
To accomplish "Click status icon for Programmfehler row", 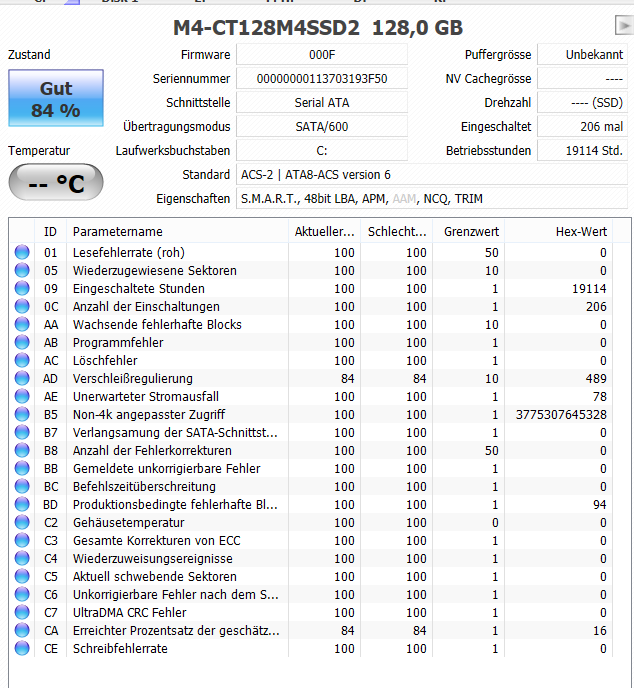I will click(x=22, y=342).
